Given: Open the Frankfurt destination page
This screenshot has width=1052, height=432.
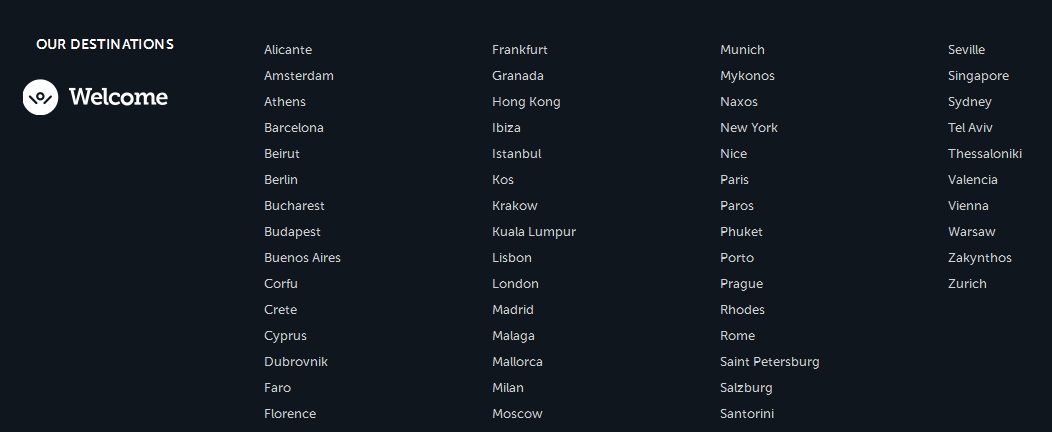Looking at the screenshot, I should pyautogui.click(x=520, y=50).
